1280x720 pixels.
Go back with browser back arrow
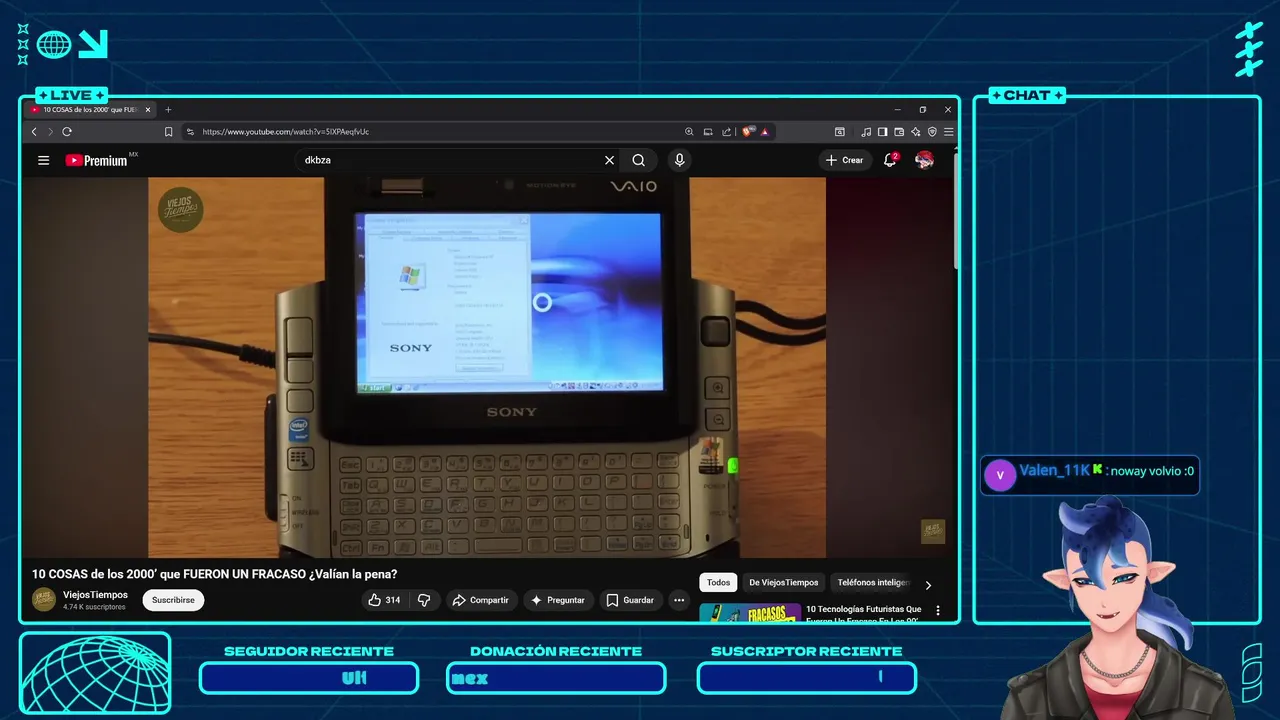pos(34,131)
